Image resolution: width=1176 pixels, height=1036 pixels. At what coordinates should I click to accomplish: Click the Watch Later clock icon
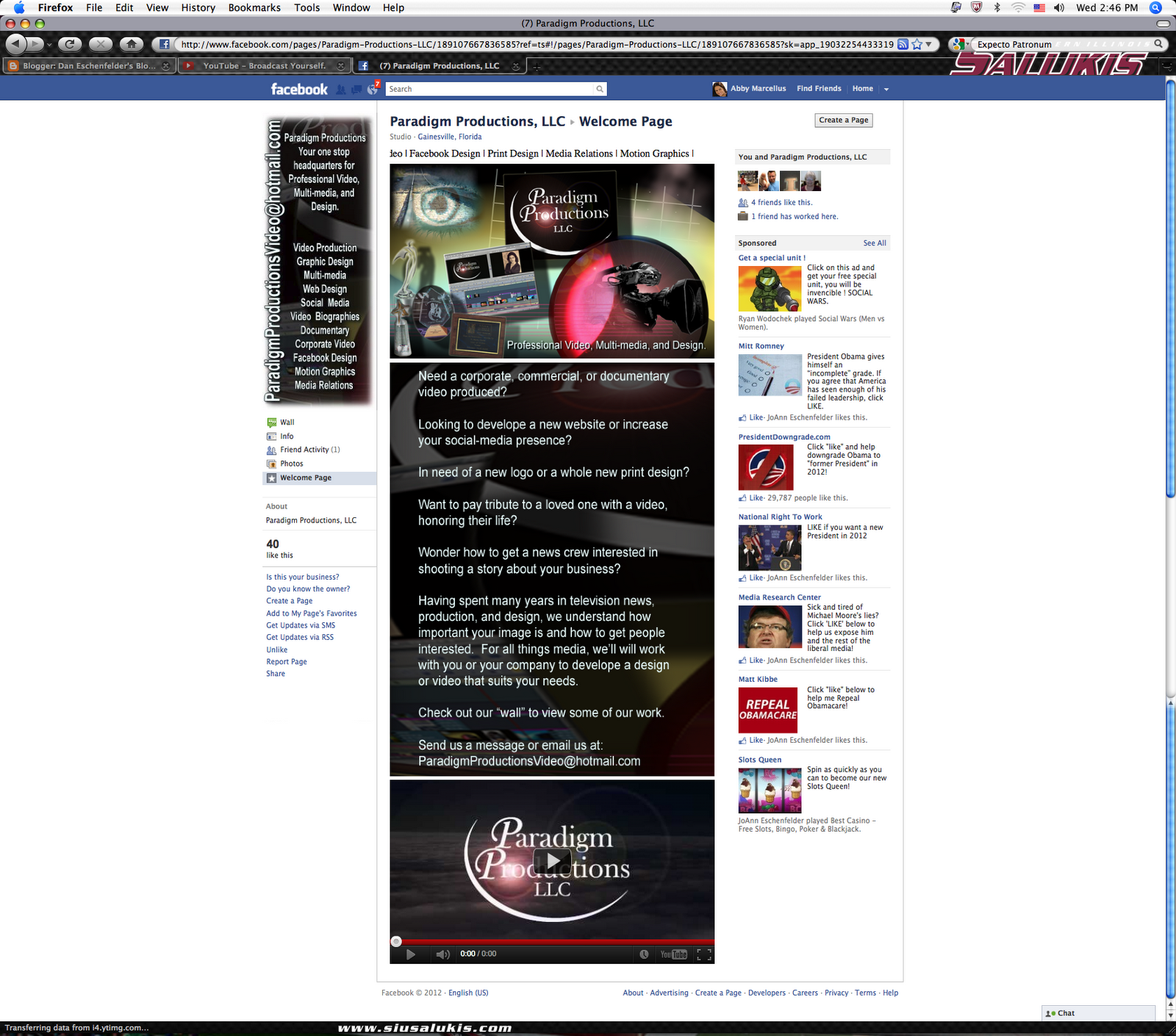(x=644, y=954)
